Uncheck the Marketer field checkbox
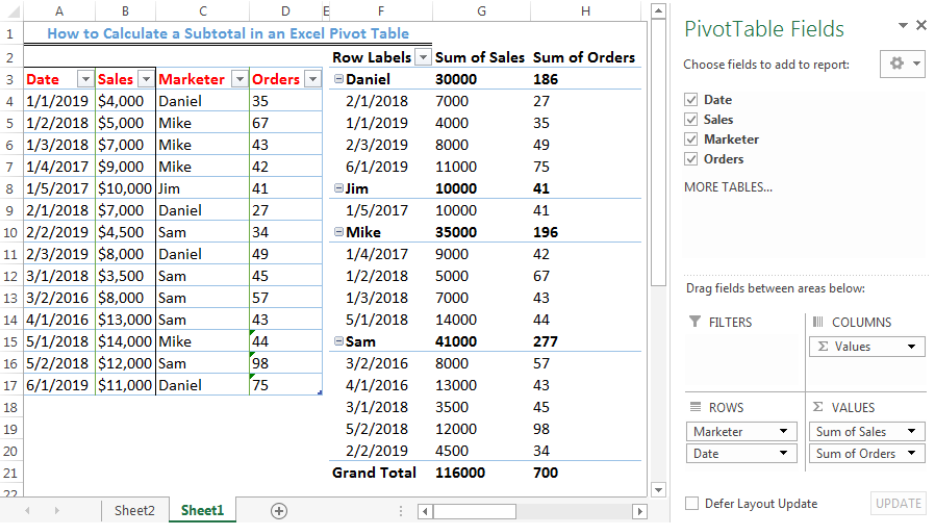The width and height of the screenshot is (933, 523). point(691,139)
